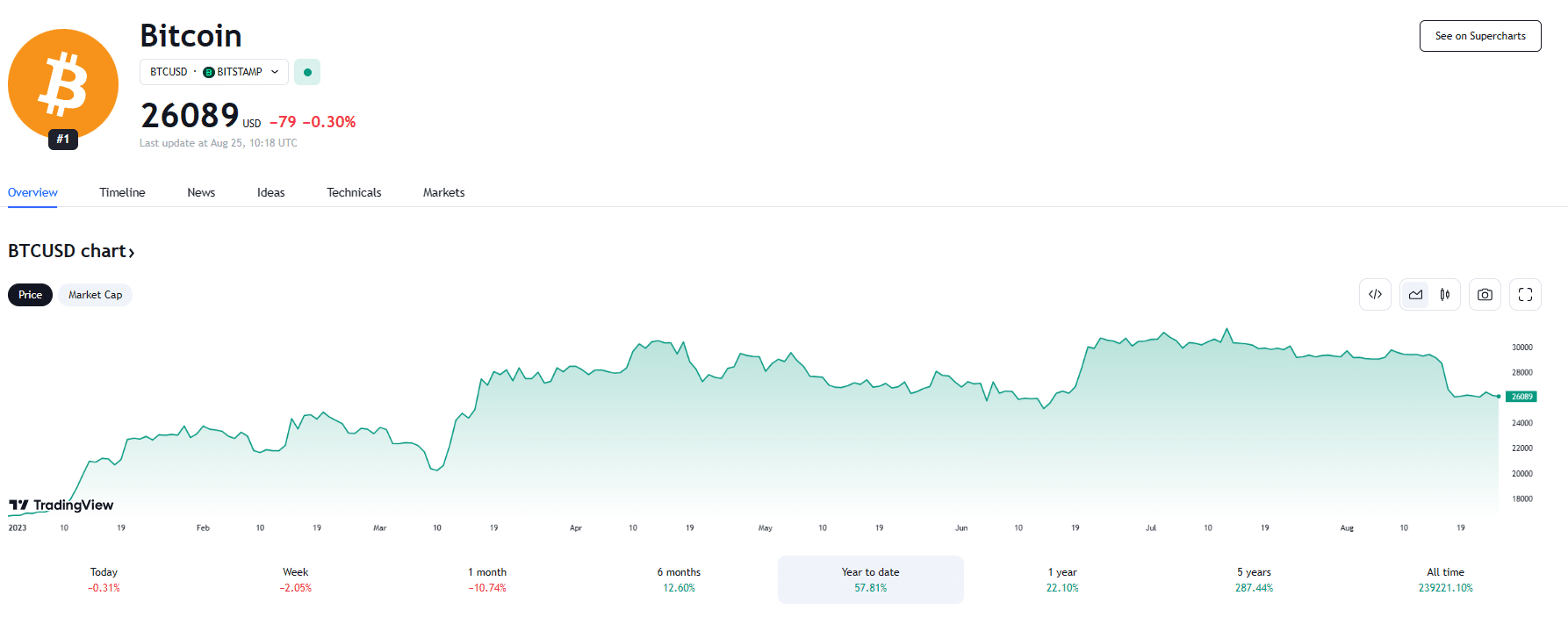Image resolution: width=1568 pixels, height=624 pixels.
Task: Select the 1 month time range
Action: pyautogui.click(x=487, y=579)
